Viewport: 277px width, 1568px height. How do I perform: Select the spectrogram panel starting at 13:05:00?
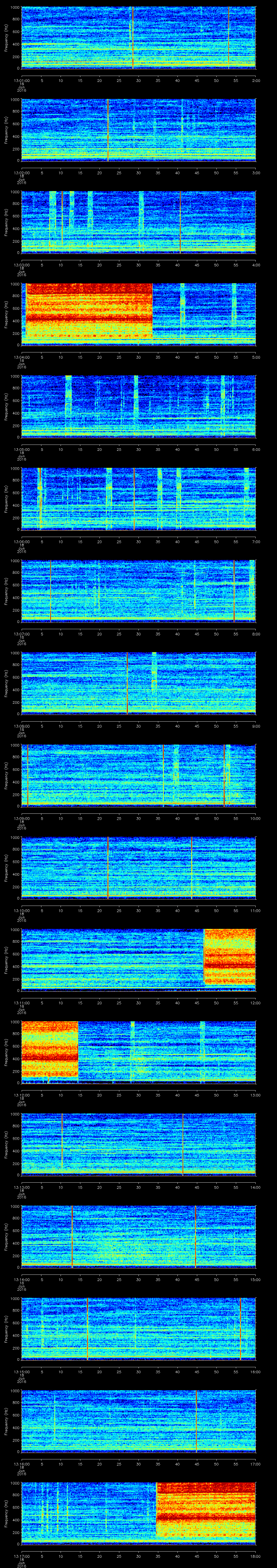[x=138, y=407]
